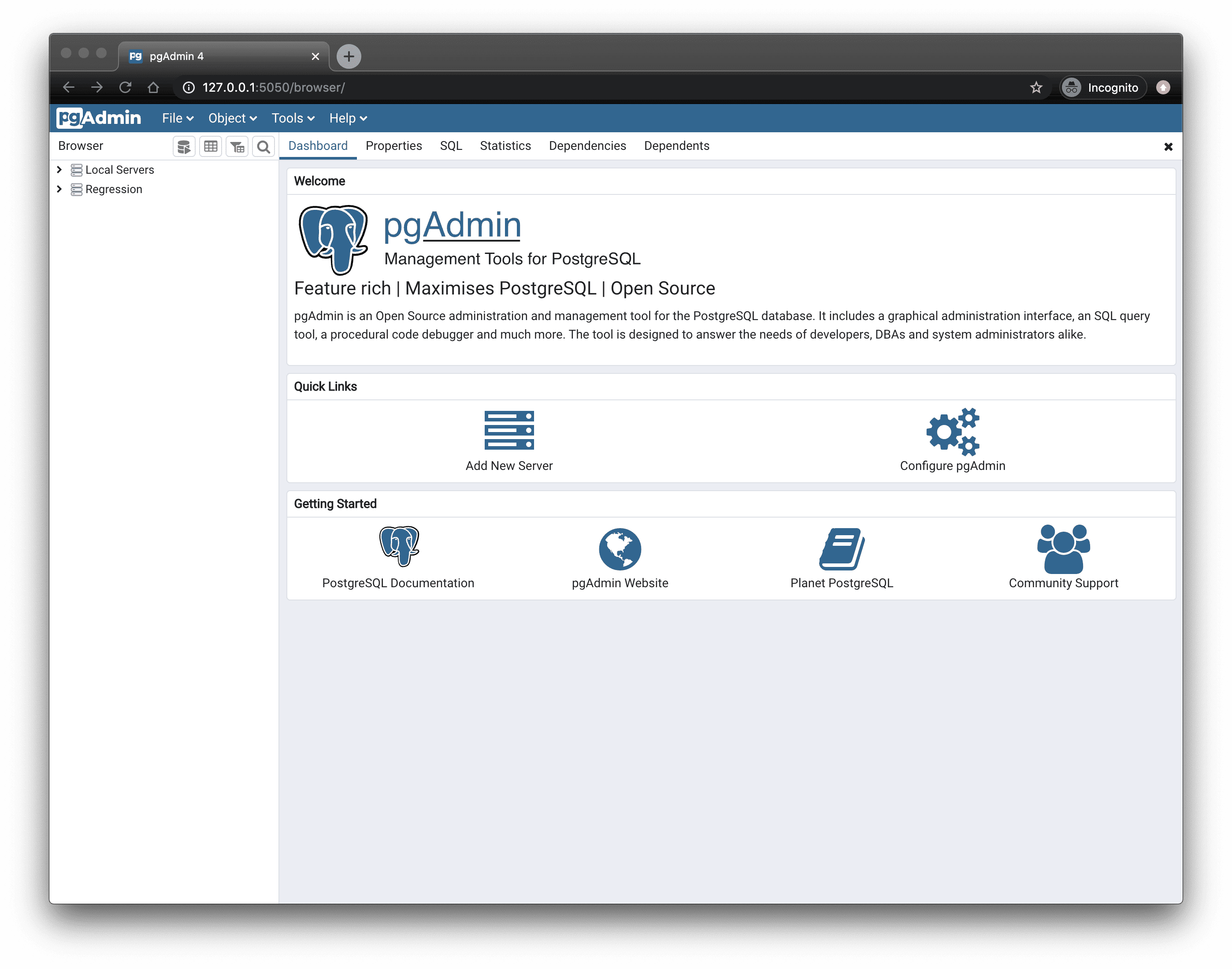
Task: Click the pgAdmin logo link
Action: pos(100,118)
